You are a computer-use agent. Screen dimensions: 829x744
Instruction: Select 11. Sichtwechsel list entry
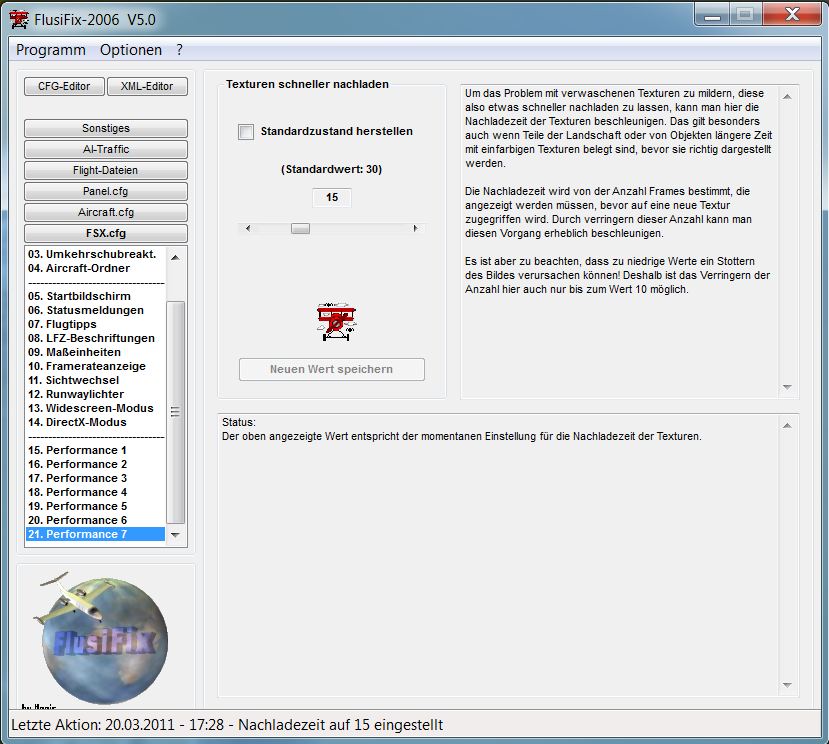point(95,380)
